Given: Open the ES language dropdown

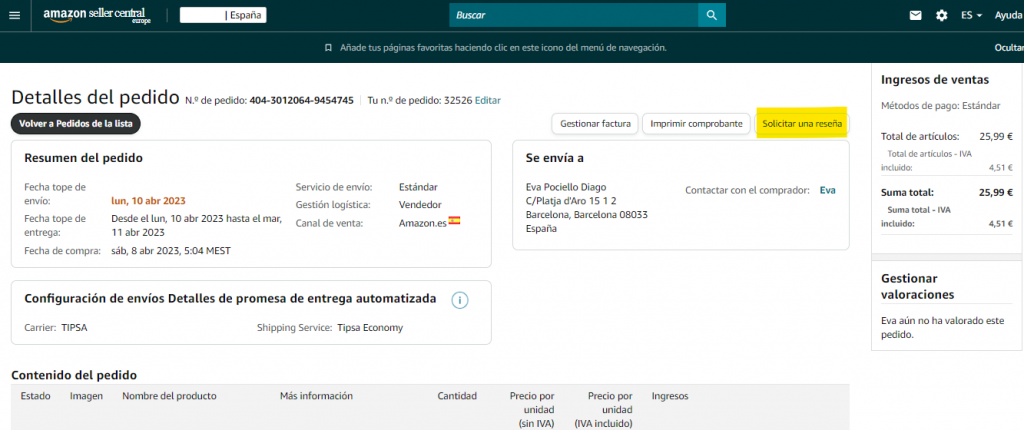Looking at the screenshot, I should pyautogui.click(x=972, y=15).
